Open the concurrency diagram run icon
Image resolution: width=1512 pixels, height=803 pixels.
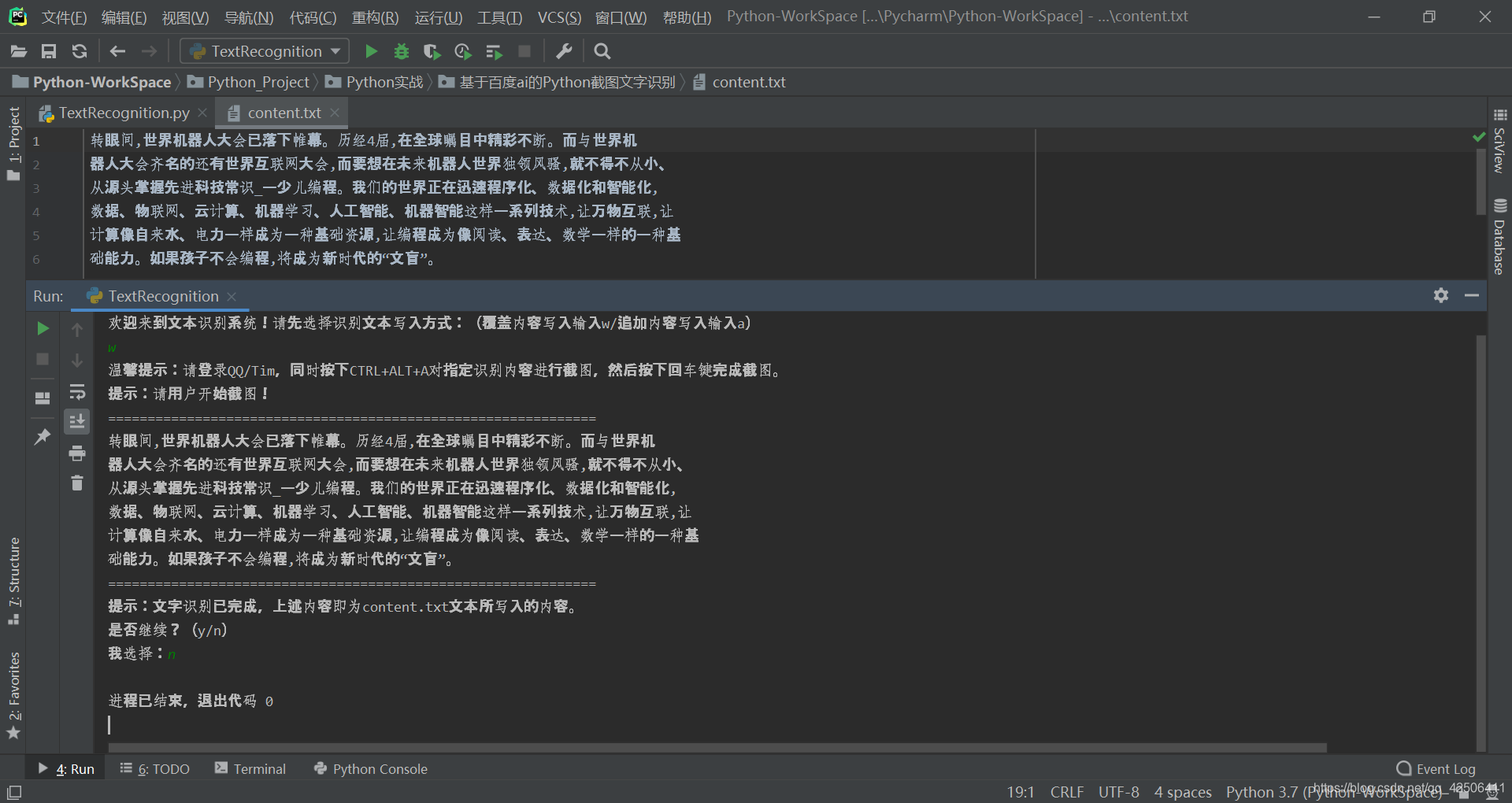(494, 51)
